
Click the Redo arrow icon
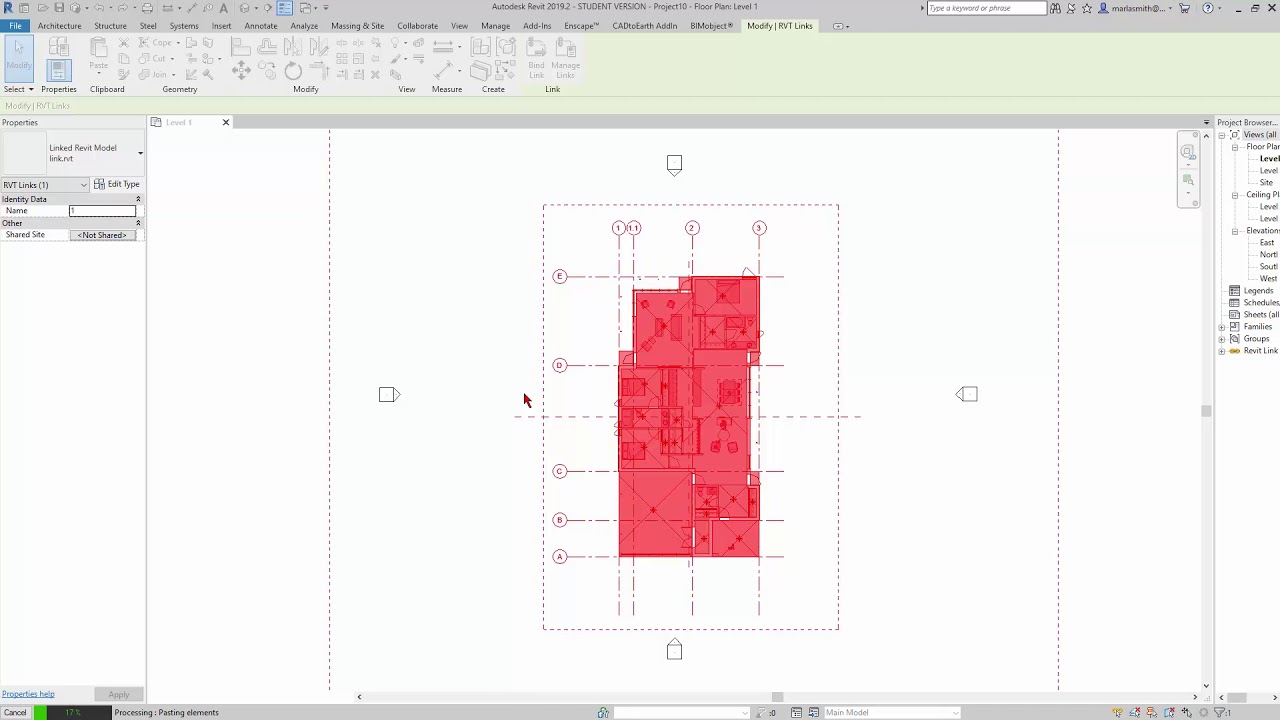tap(122, 8)
